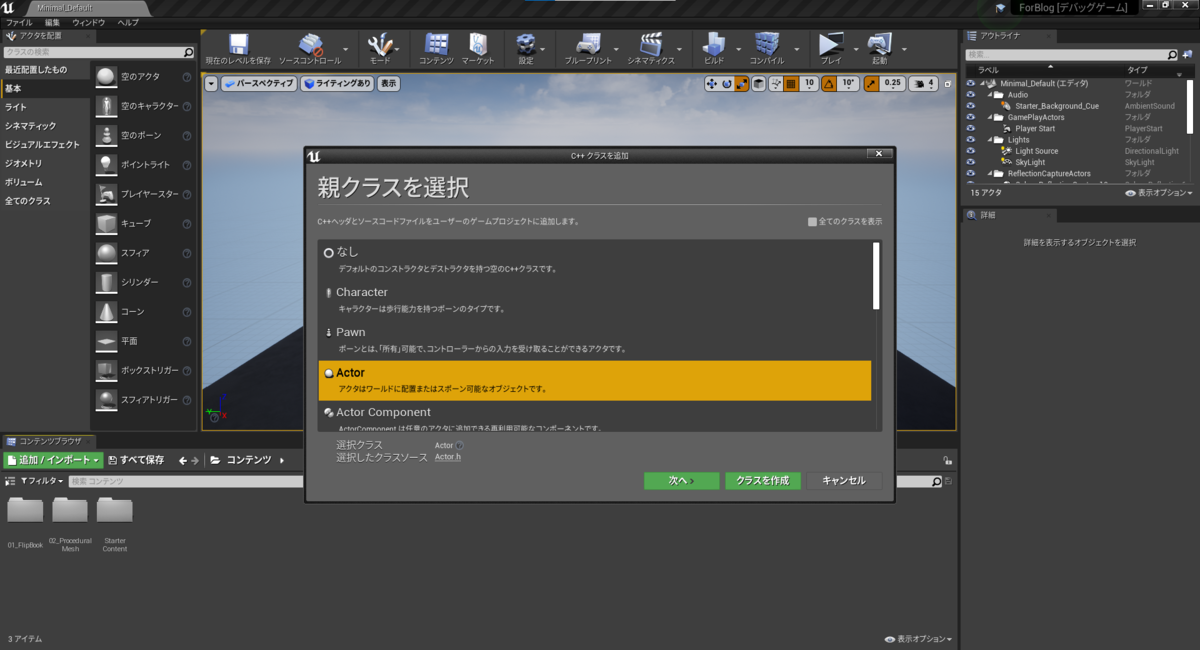Open Source Control toolbar icon
1200x650 pixels.
(x=310, y=45)
